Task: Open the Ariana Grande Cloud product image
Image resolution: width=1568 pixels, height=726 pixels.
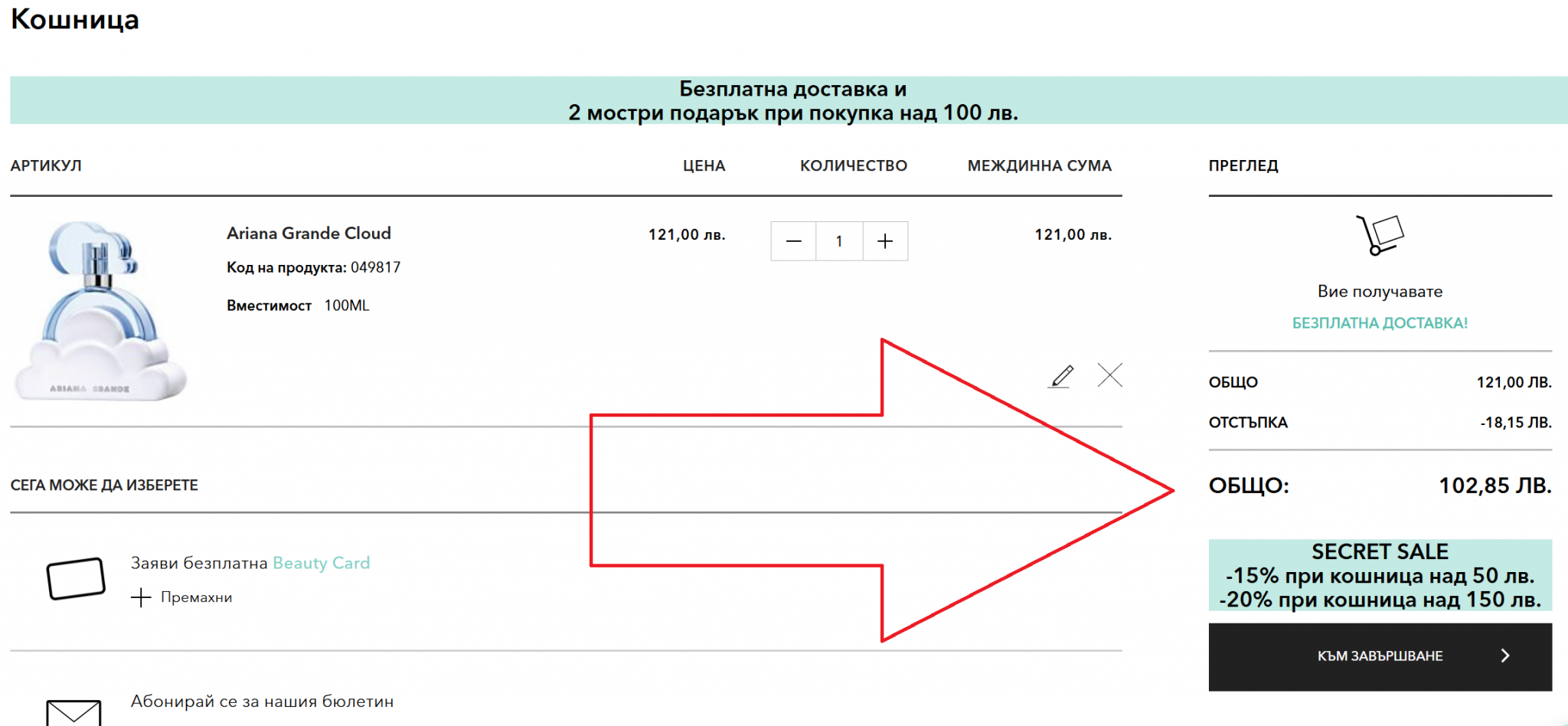Action: 100,311
